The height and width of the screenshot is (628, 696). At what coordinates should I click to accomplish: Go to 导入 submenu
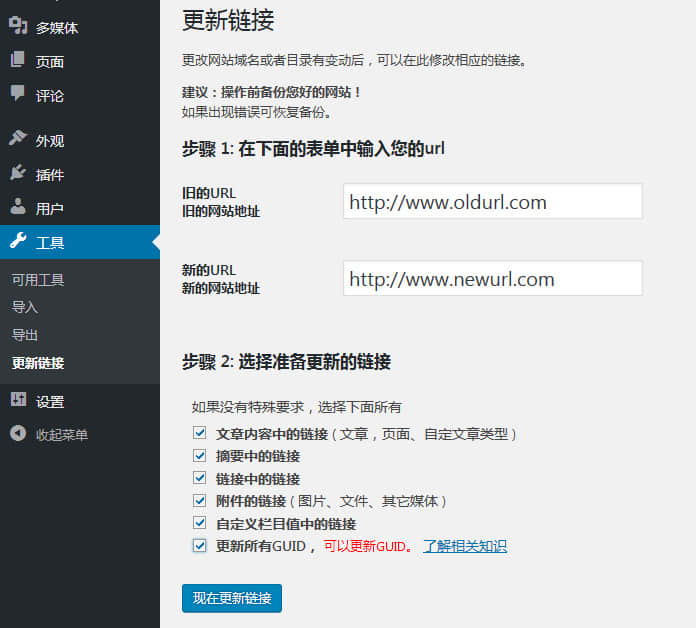(25, 307)
